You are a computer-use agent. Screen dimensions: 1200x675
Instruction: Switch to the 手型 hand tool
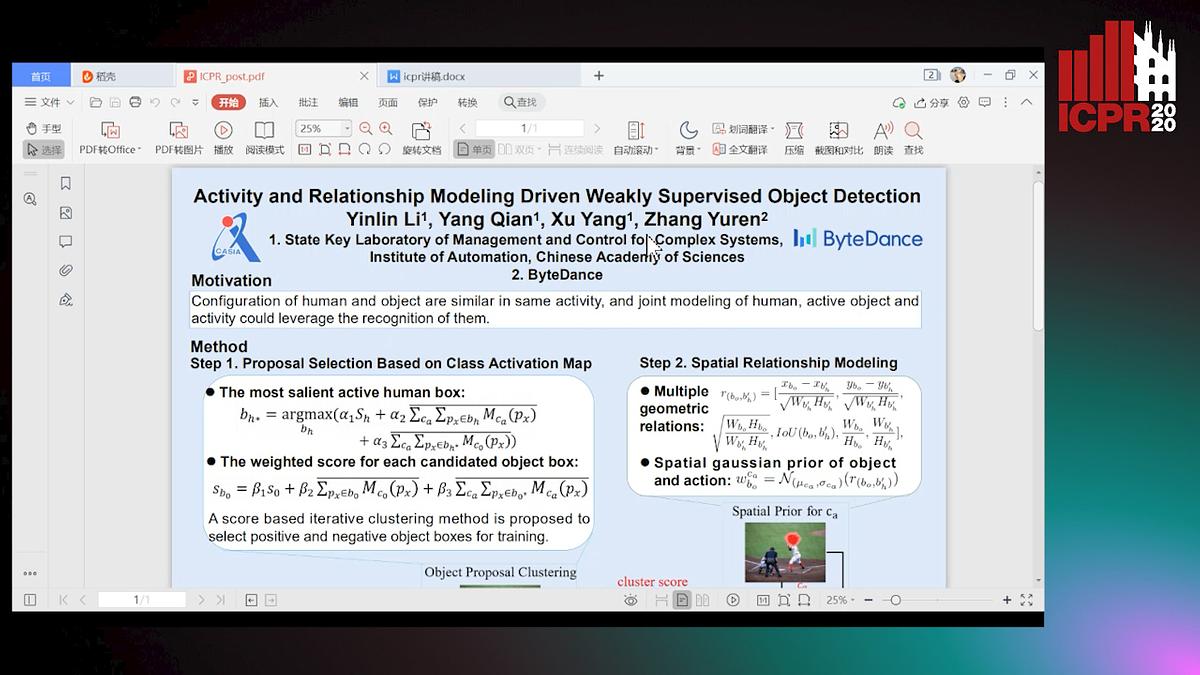click(42, 126)
